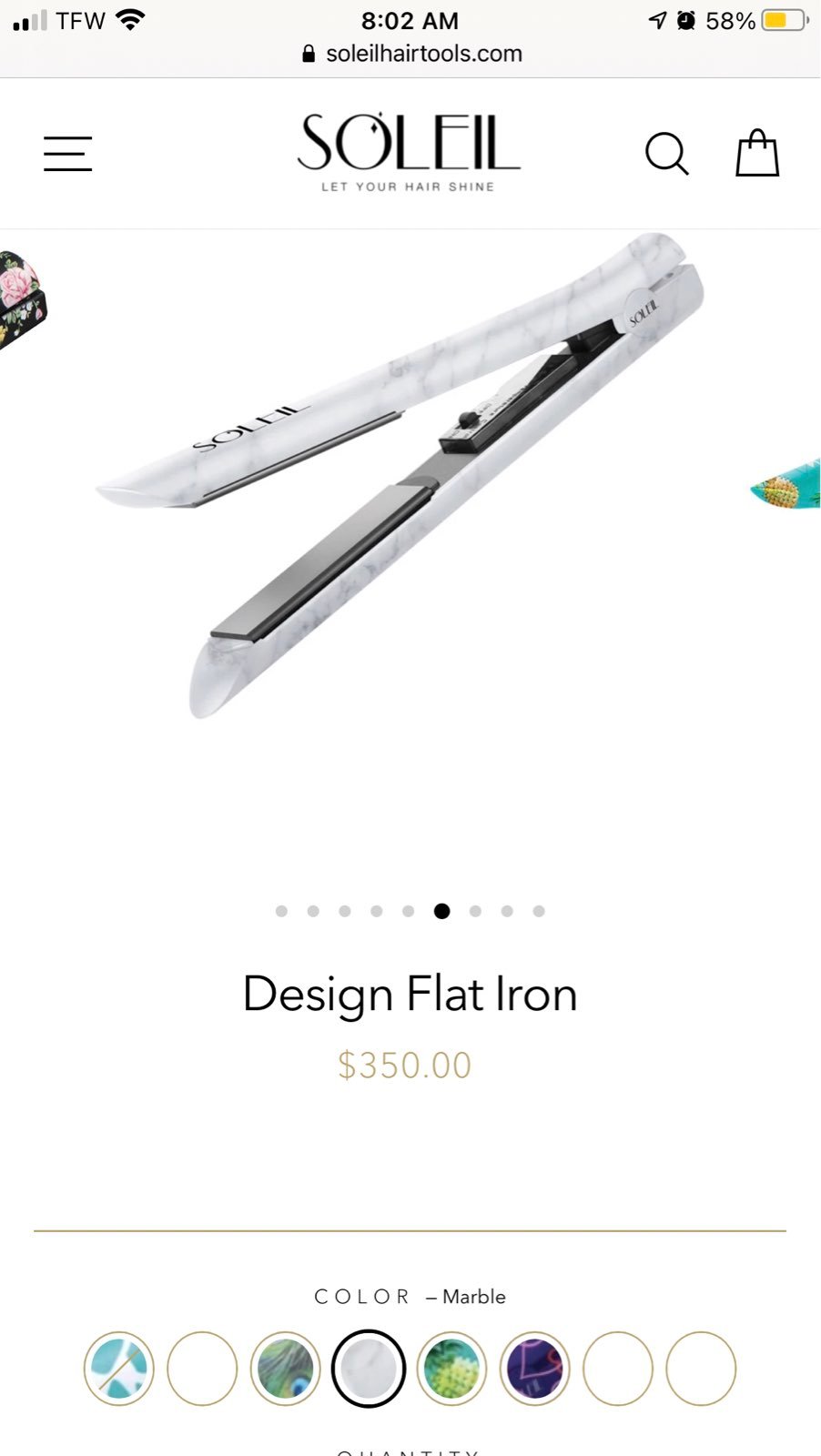Image resolution: width=821 pixels, height=1456 pixels.
Task: Go to the first carousel dot
Action: 281,911
